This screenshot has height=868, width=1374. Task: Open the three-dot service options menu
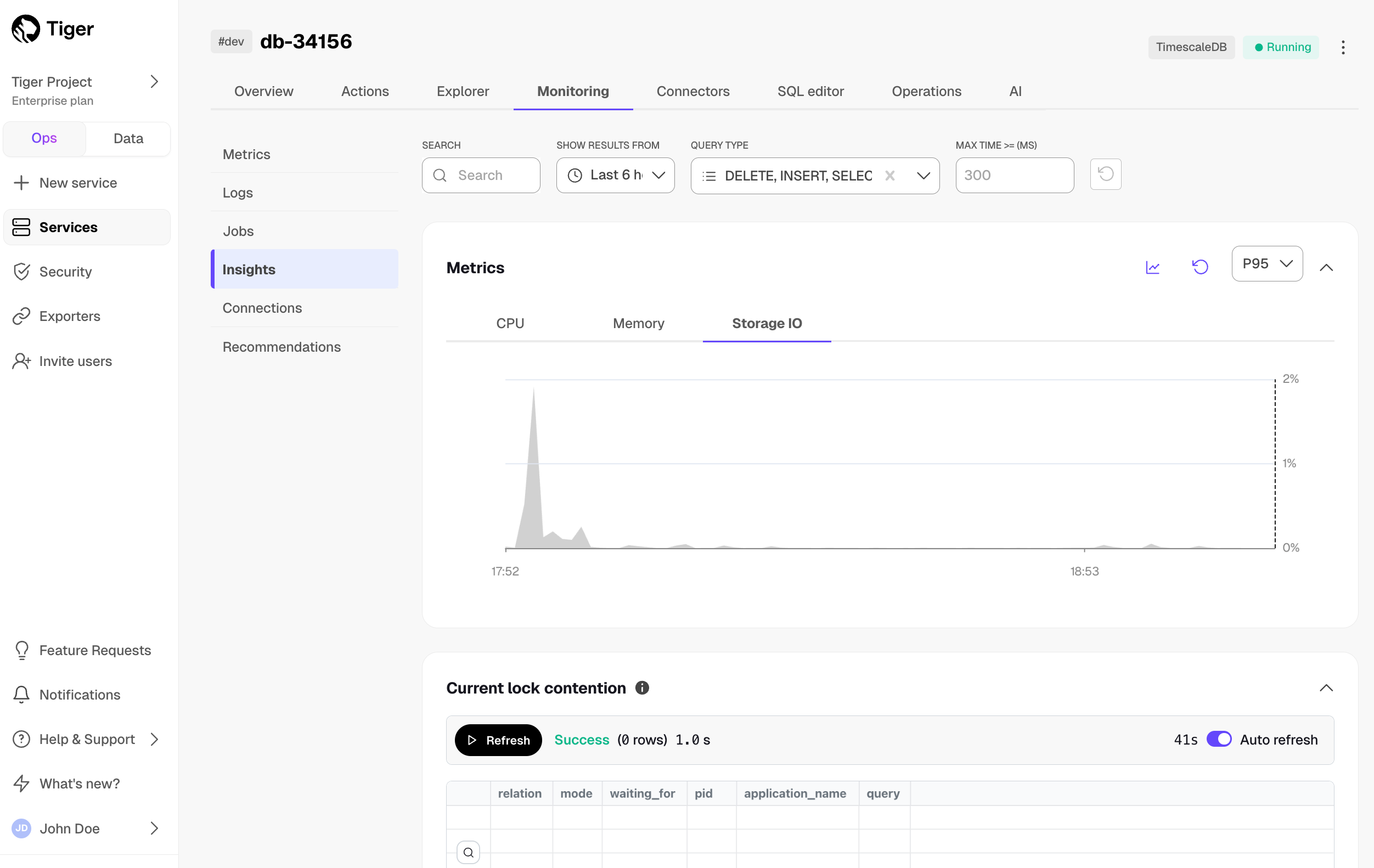coord(1343,47)
